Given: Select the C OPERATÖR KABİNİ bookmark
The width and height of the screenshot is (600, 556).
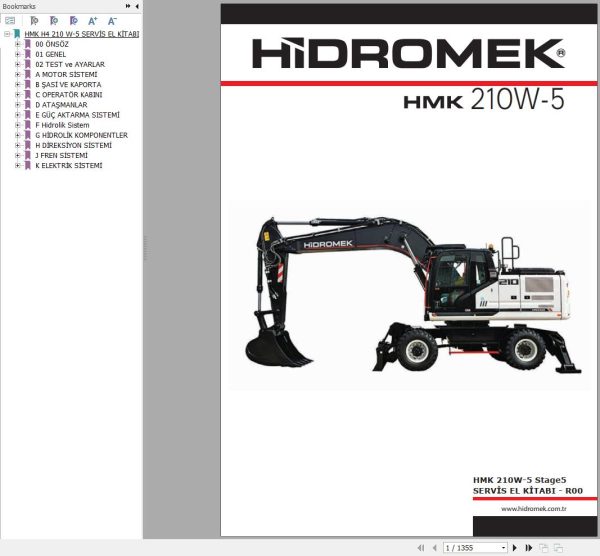Looking at the screenshot, I should tap(69, 95).
